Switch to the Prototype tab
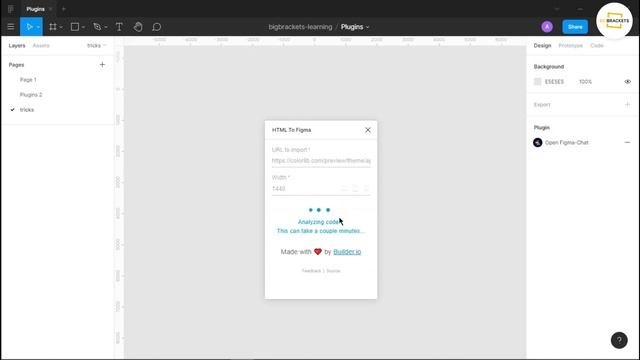The image size is (640, 360). [x=570, y=46]
